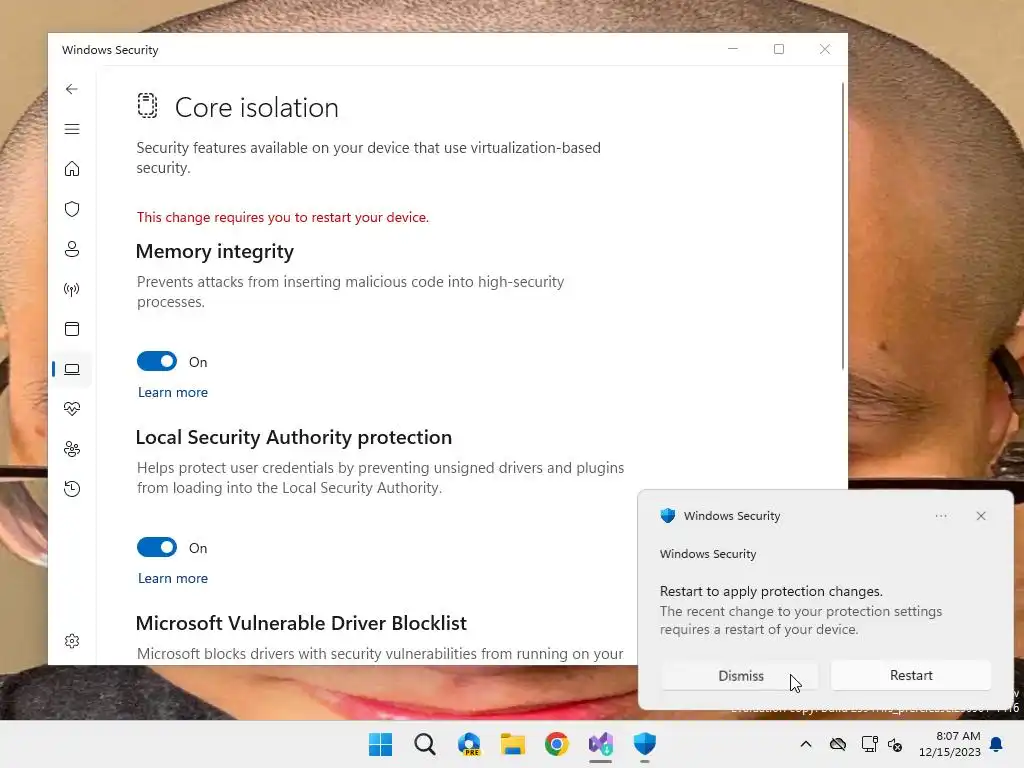Viewport: 1024px width, 768px height.
Task: Minimize the Windows Security window
Action: pos(733,49)
